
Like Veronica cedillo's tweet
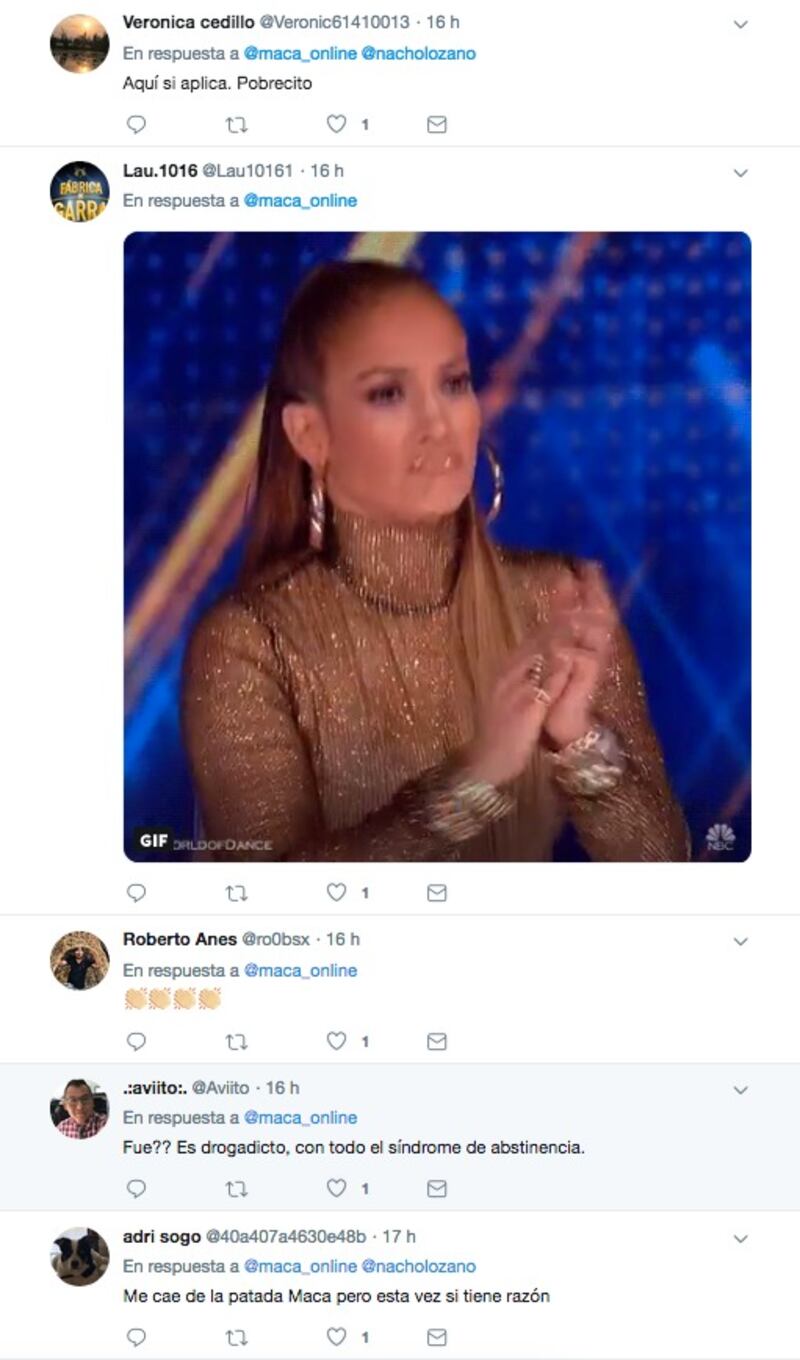[x=337, y=125]
